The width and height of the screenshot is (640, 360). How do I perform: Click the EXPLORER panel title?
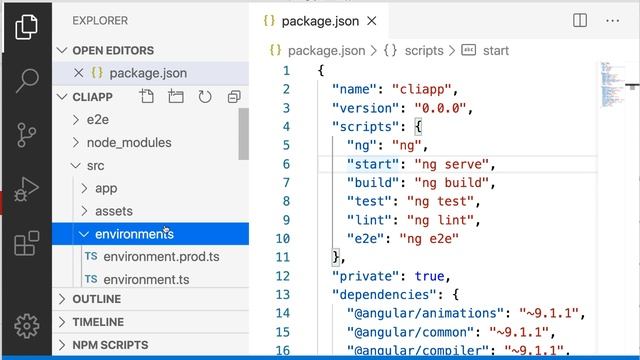pyautogui.click(x=100, y=21)
